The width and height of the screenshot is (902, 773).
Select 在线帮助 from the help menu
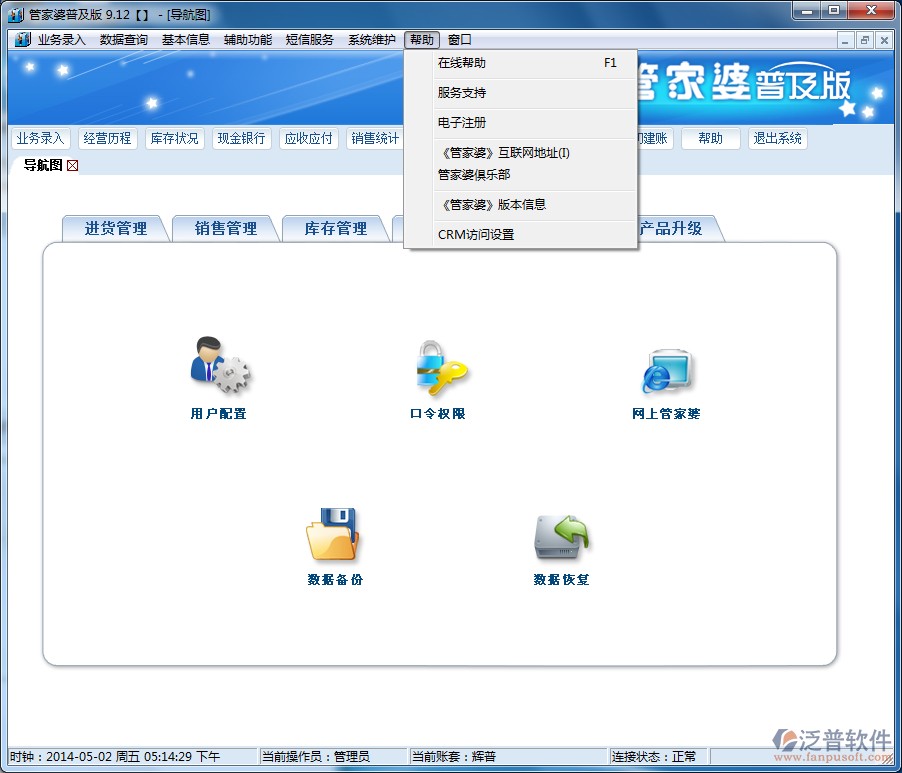[462, 63]
